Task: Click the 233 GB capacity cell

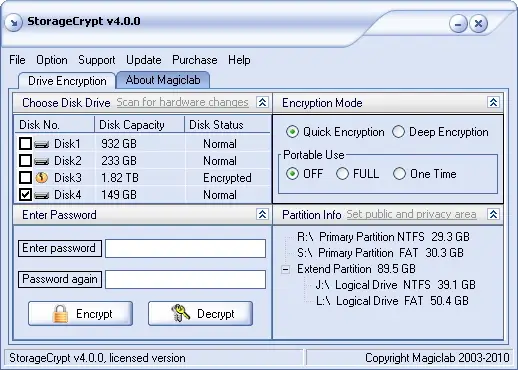Action: pos(119,161)
